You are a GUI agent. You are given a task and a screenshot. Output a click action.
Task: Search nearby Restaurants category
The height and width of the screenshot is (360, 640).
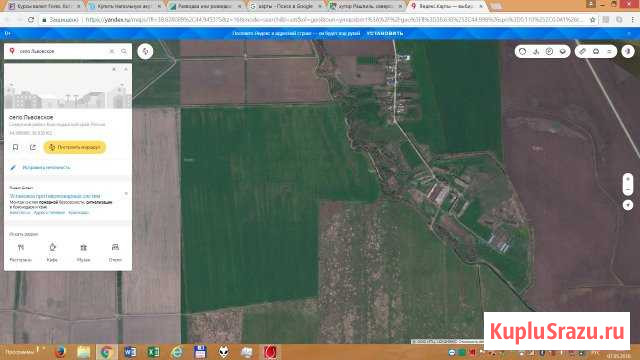(x=20, y=252)
